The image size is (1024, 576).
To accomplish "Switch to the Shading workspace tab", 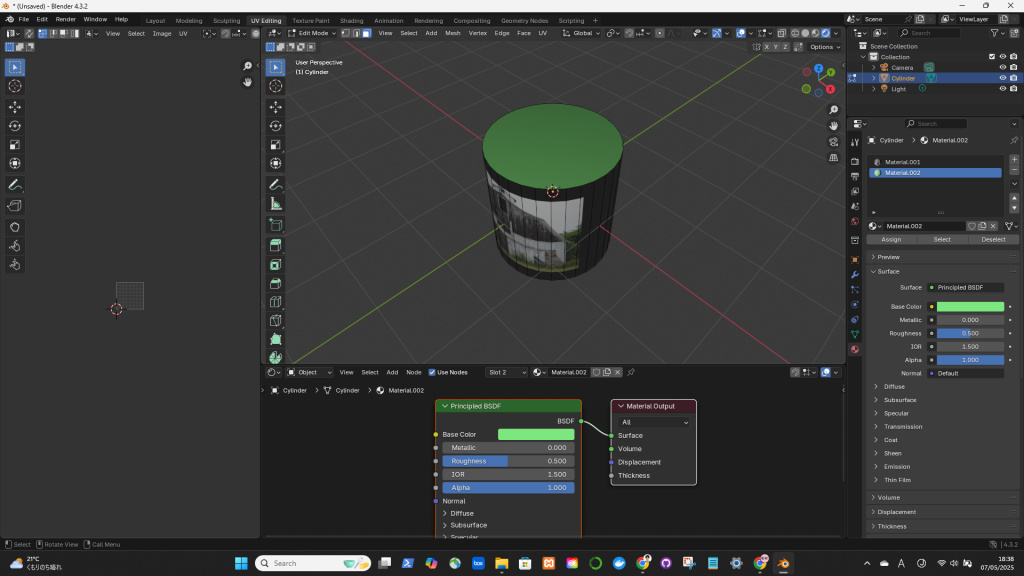I will (x=351, y=20).
